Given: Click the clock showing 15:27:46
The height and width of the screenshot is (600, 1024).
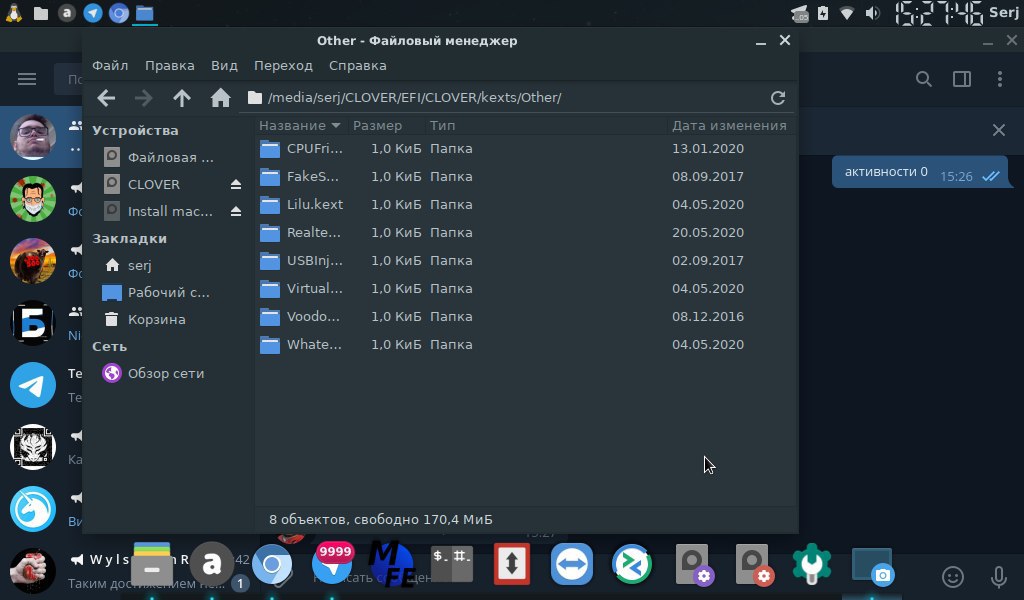Looking at the screenshot, I should [x=938, y=13].
